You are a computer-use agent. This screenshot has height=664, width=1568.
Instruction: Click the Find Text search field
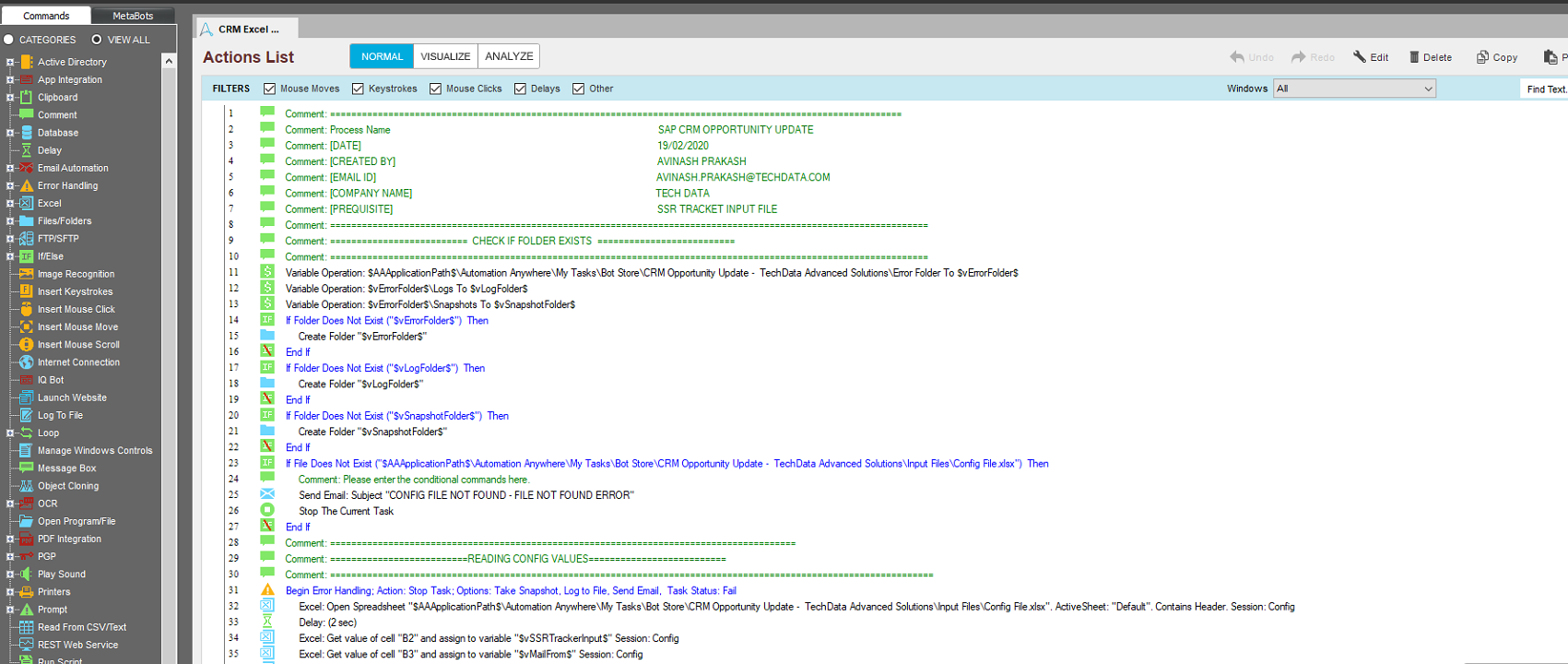(1545, 89)
